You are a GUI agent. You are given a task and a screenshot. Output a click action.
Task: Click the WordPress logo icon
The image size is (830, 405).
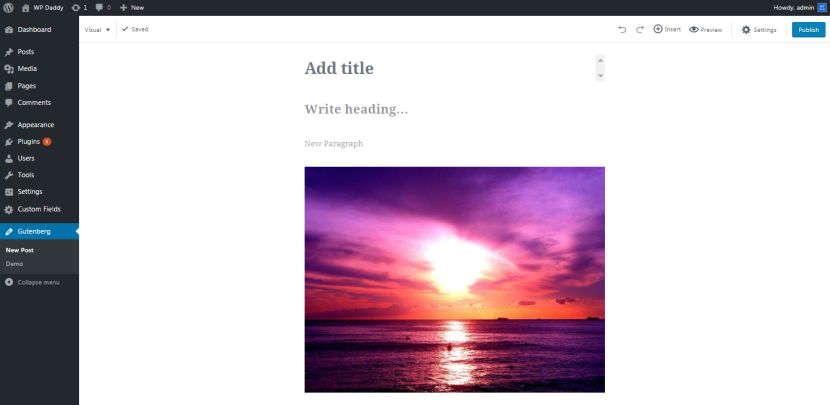(x=8, y=7)
